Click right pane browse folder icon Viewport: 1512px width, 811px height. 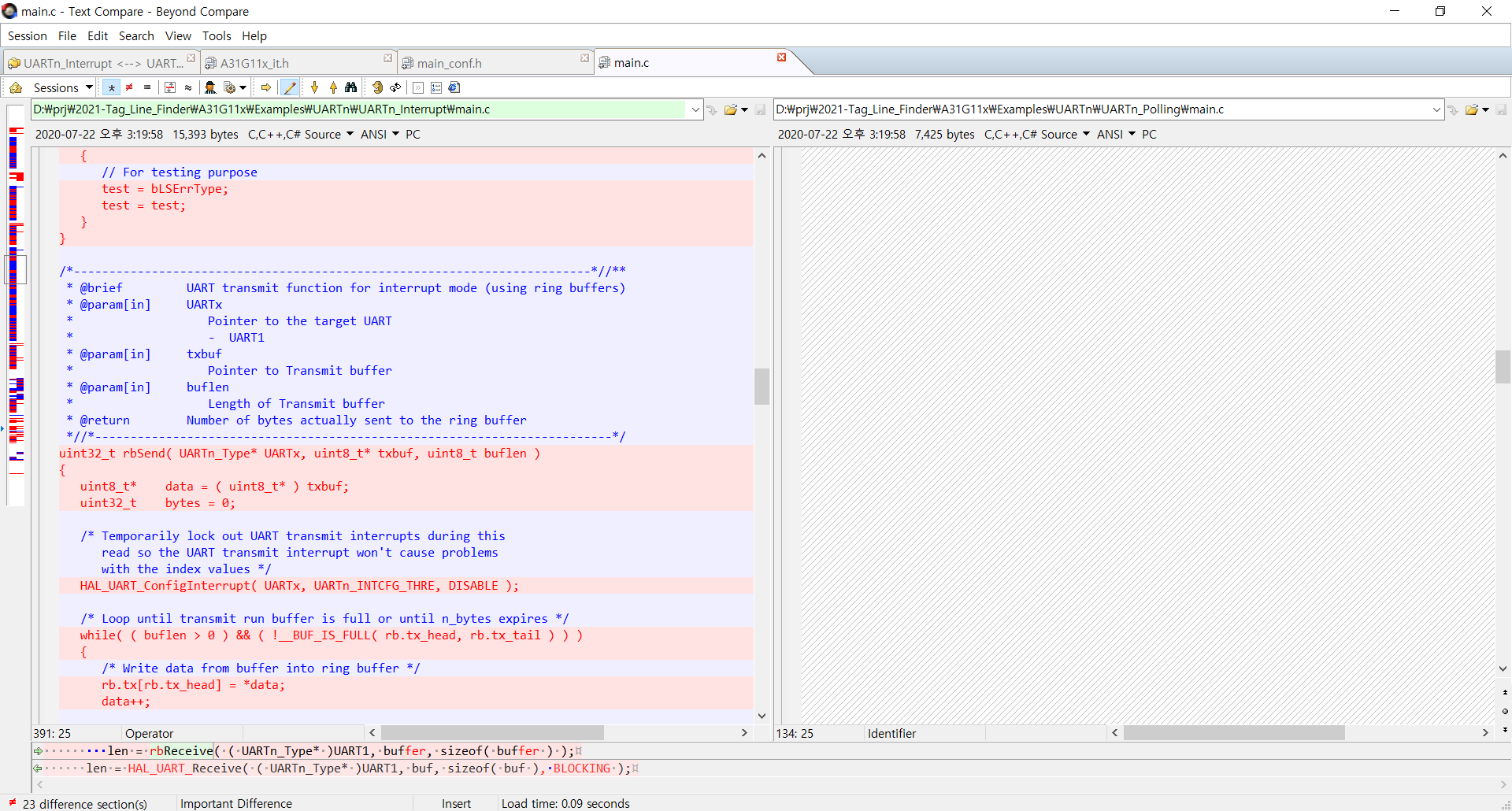pos(1472,109)
